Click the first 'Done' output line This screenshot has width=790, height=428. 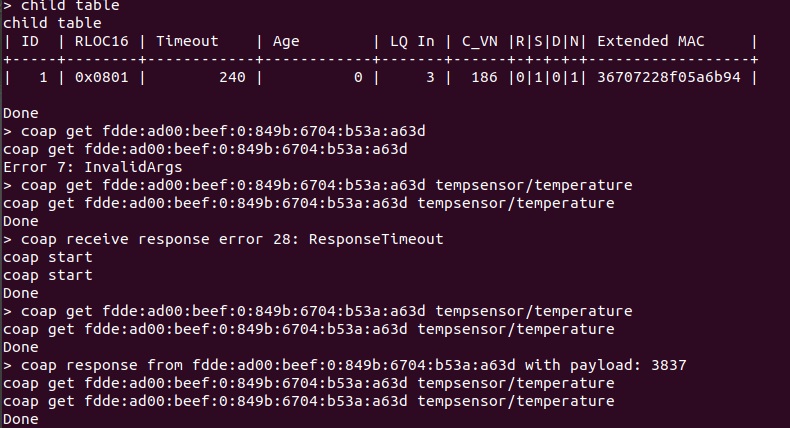(x=21, y=113)
